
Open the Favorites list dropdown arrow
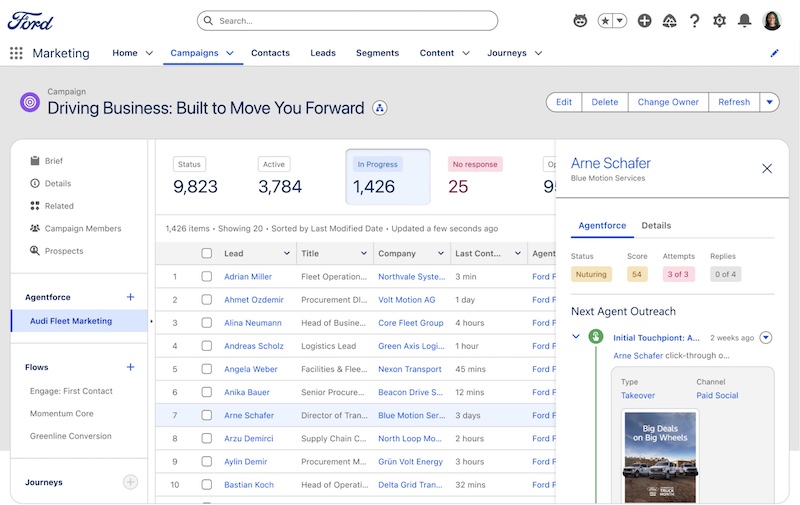pyautogui.click(x=619, y=21)
